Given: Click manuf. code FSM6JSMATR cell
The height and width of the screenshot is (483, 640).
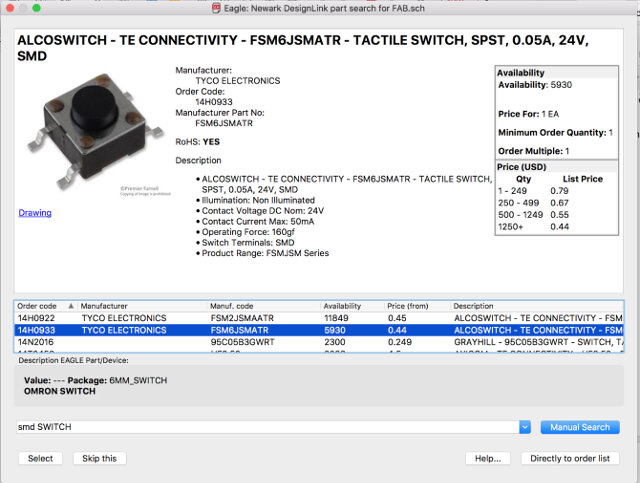Looking at the screenshot, I should pyautogui.click(x=240, y=330).
